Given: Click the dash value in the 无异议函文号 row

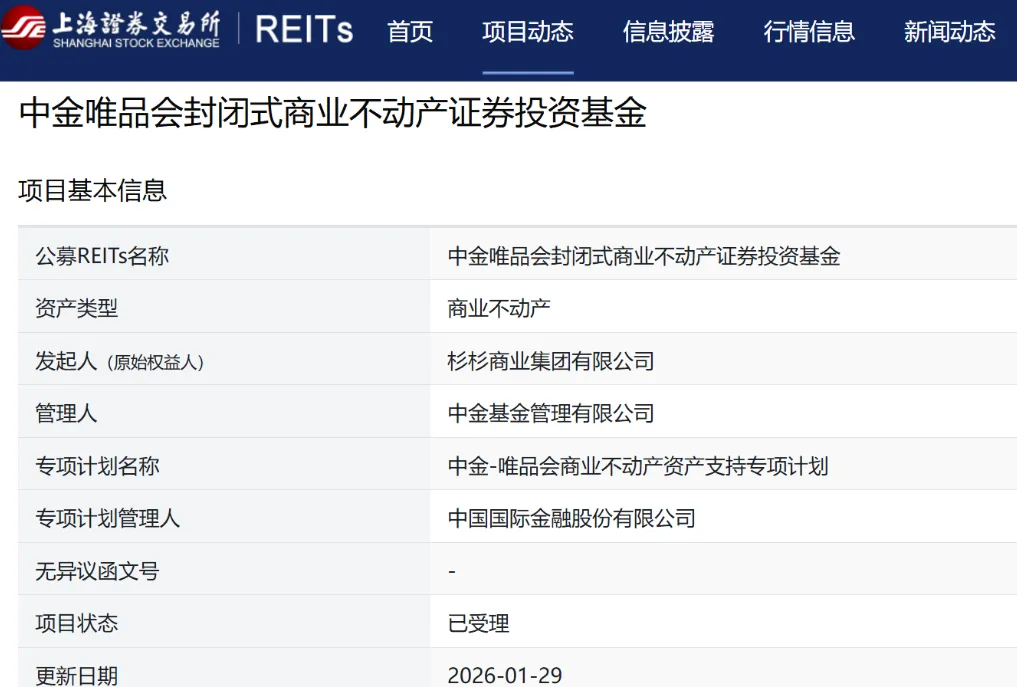Looking at the screenshot, I should tap(452, 572).
